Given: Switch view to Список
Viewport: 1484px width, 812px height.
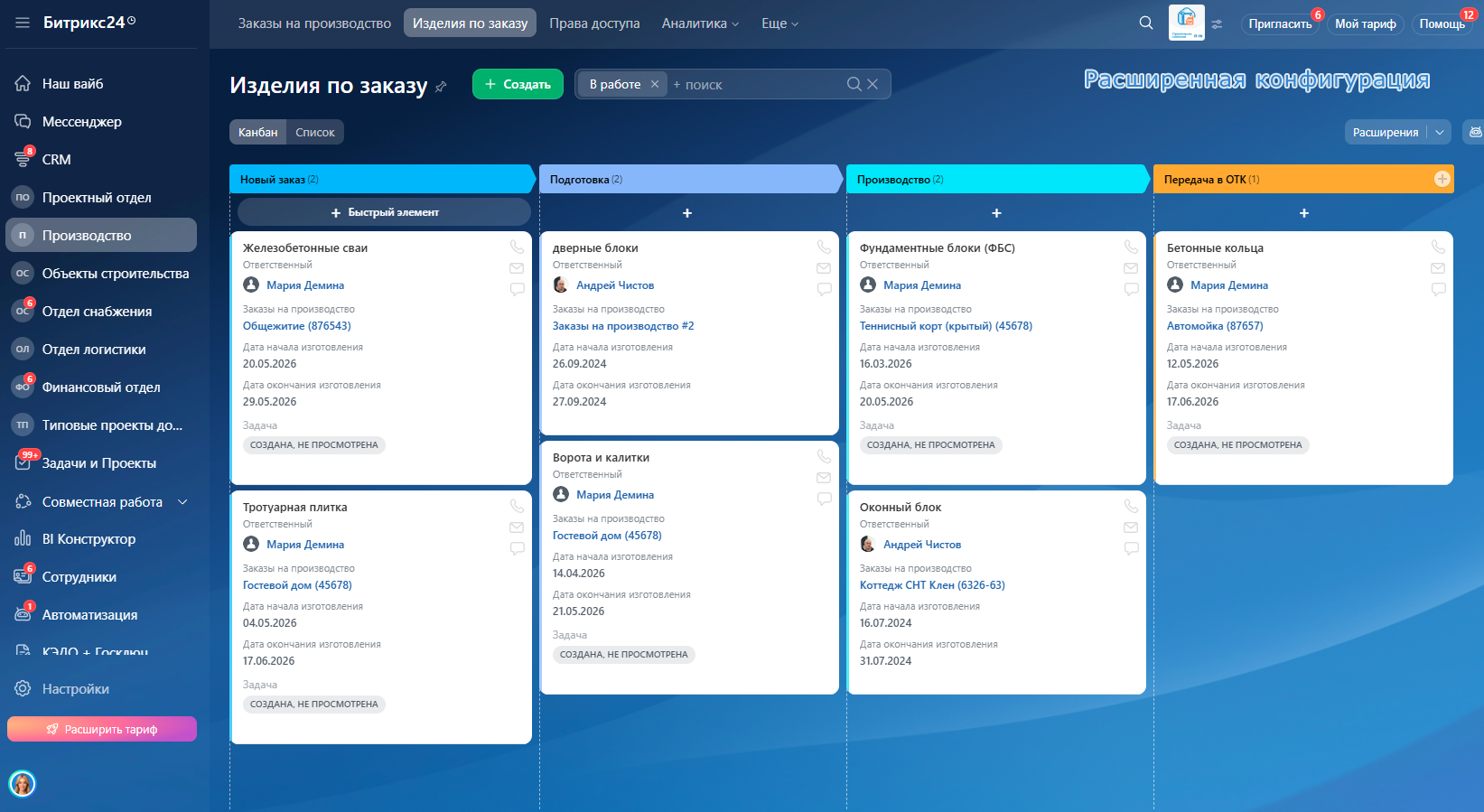Looking at the screenshot, I should click(315, 133).
